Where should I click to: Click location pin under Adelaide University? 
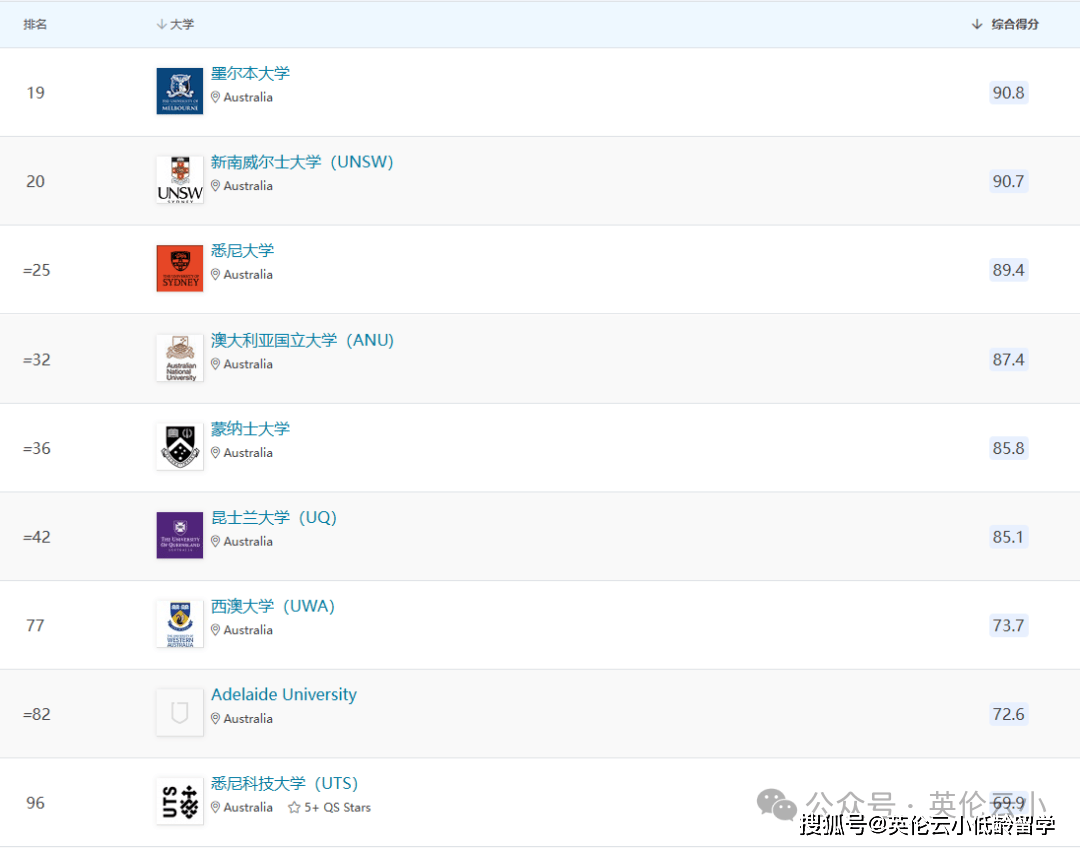216,718
